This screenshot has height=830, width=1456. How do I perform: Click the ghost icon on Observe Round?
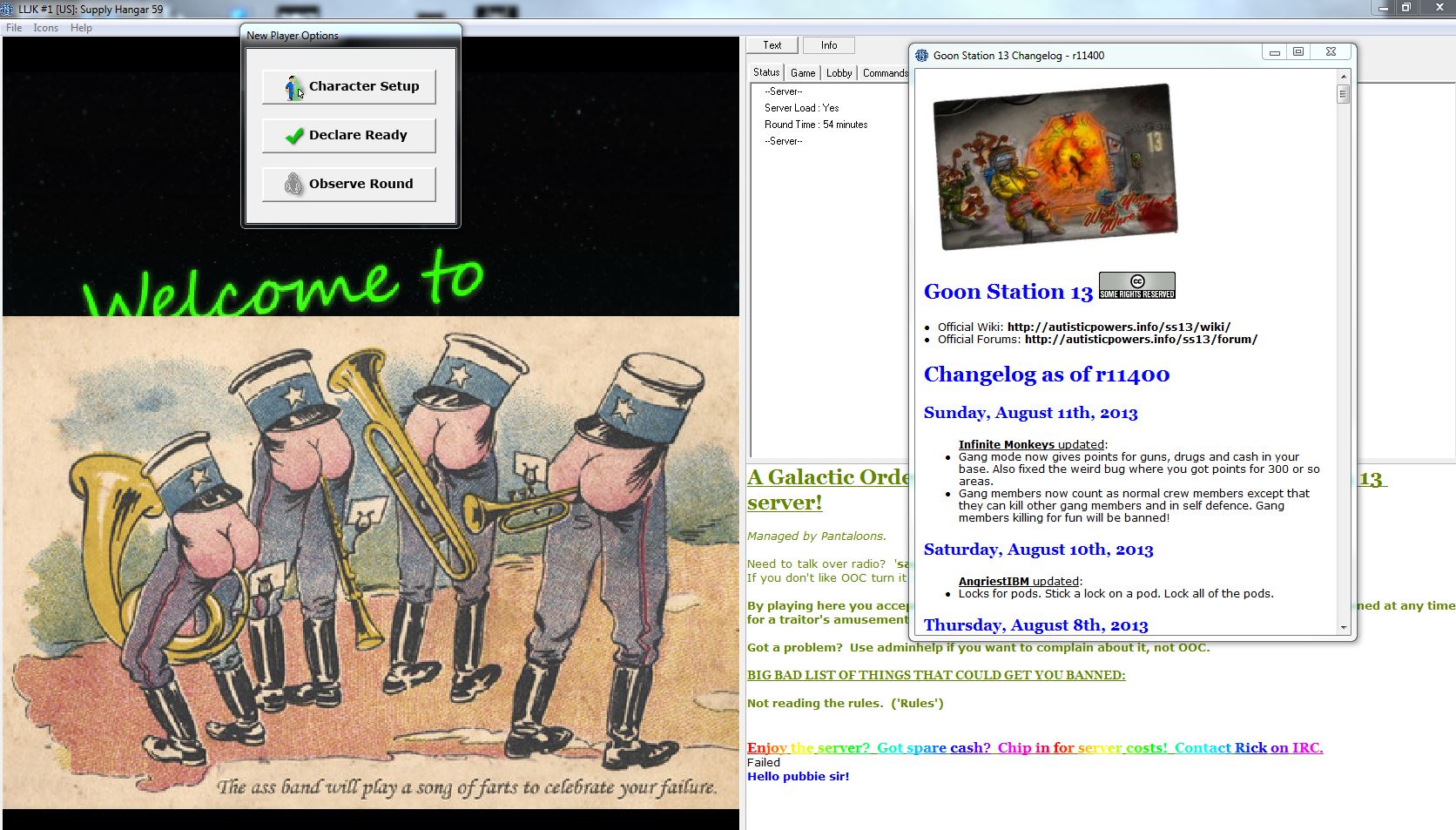293,184
